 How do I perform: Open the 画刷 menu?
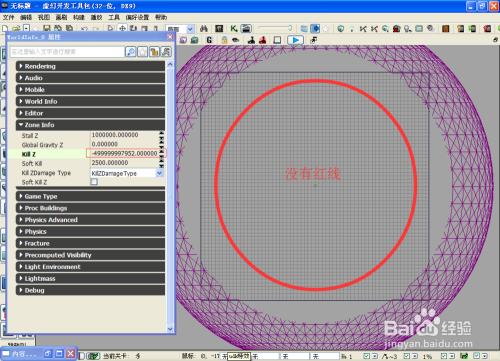[x=61, y=17]
